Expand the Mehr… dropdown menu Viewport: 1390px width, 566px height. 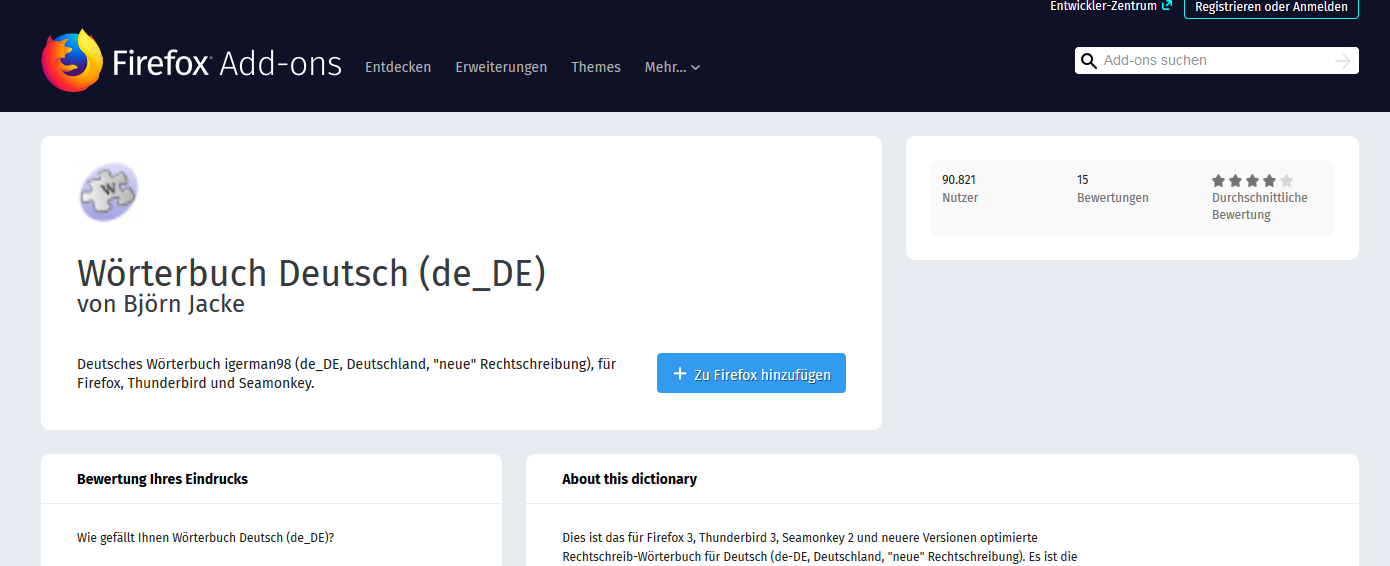[672, 67]
